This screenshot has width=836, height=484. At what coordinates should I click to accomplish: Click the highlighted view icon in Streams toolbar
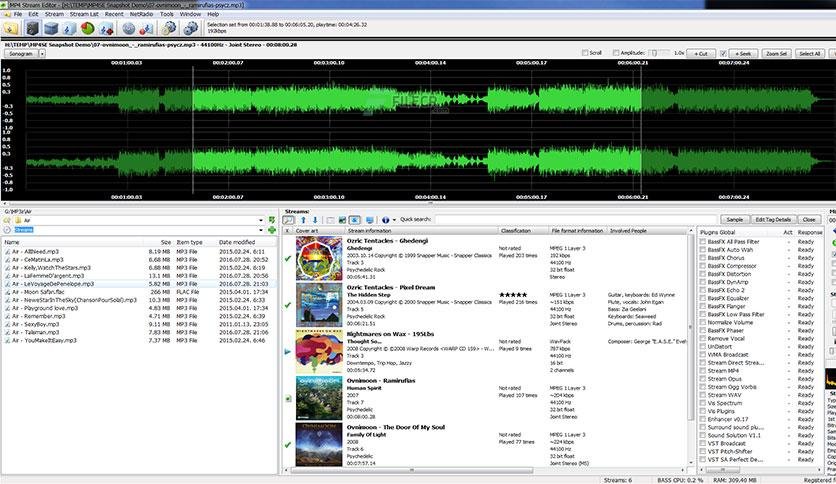(x=355, y=220)
